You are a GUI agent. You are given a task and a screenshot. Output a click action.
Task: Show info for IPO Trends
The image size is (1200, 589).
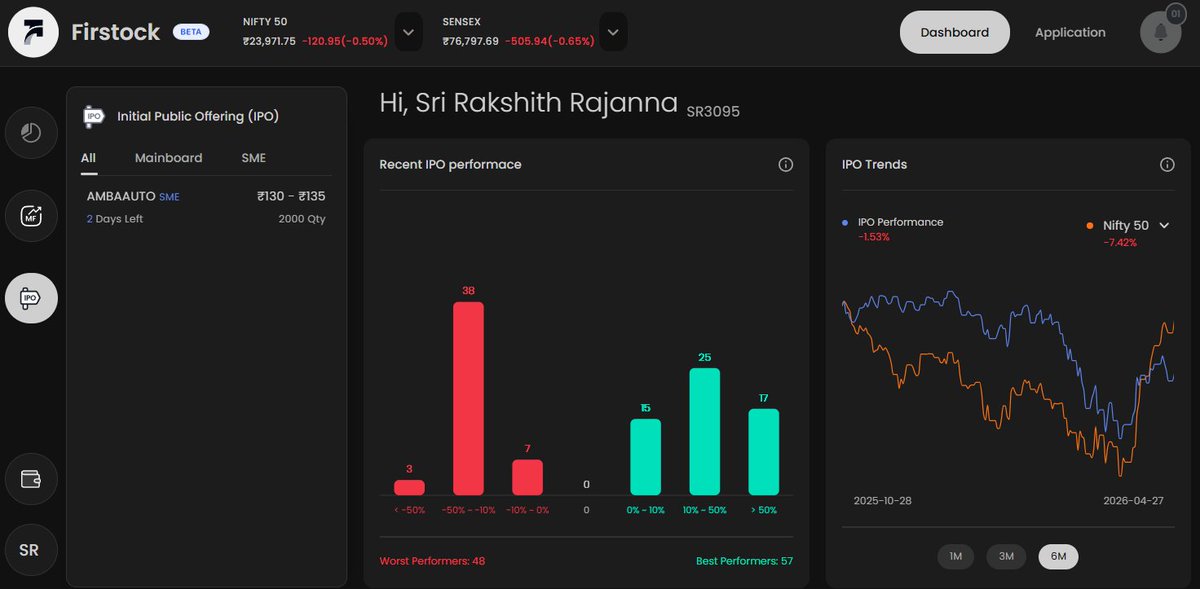pyautogui.click(x=1167, y=164)
